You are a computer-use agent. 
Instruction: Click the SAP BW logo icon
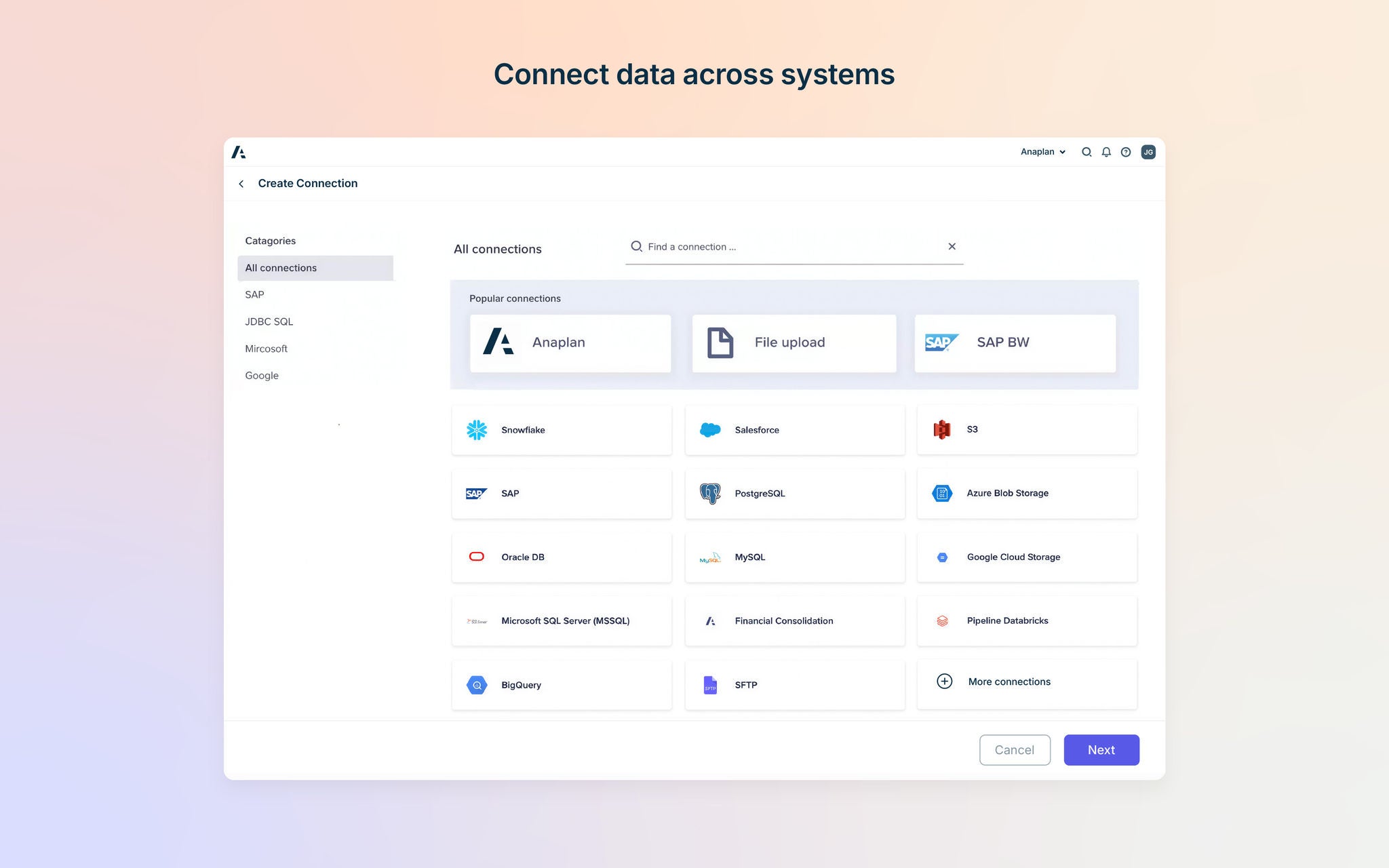tap(942, 342)
